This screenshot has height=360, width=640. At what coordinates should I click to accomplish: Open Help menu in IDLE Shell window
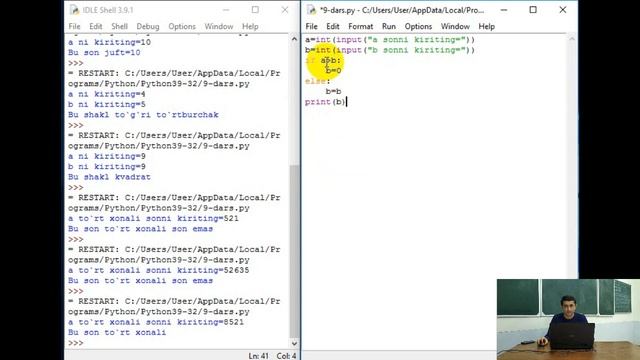pyautogui.click(x=250, y=27)
